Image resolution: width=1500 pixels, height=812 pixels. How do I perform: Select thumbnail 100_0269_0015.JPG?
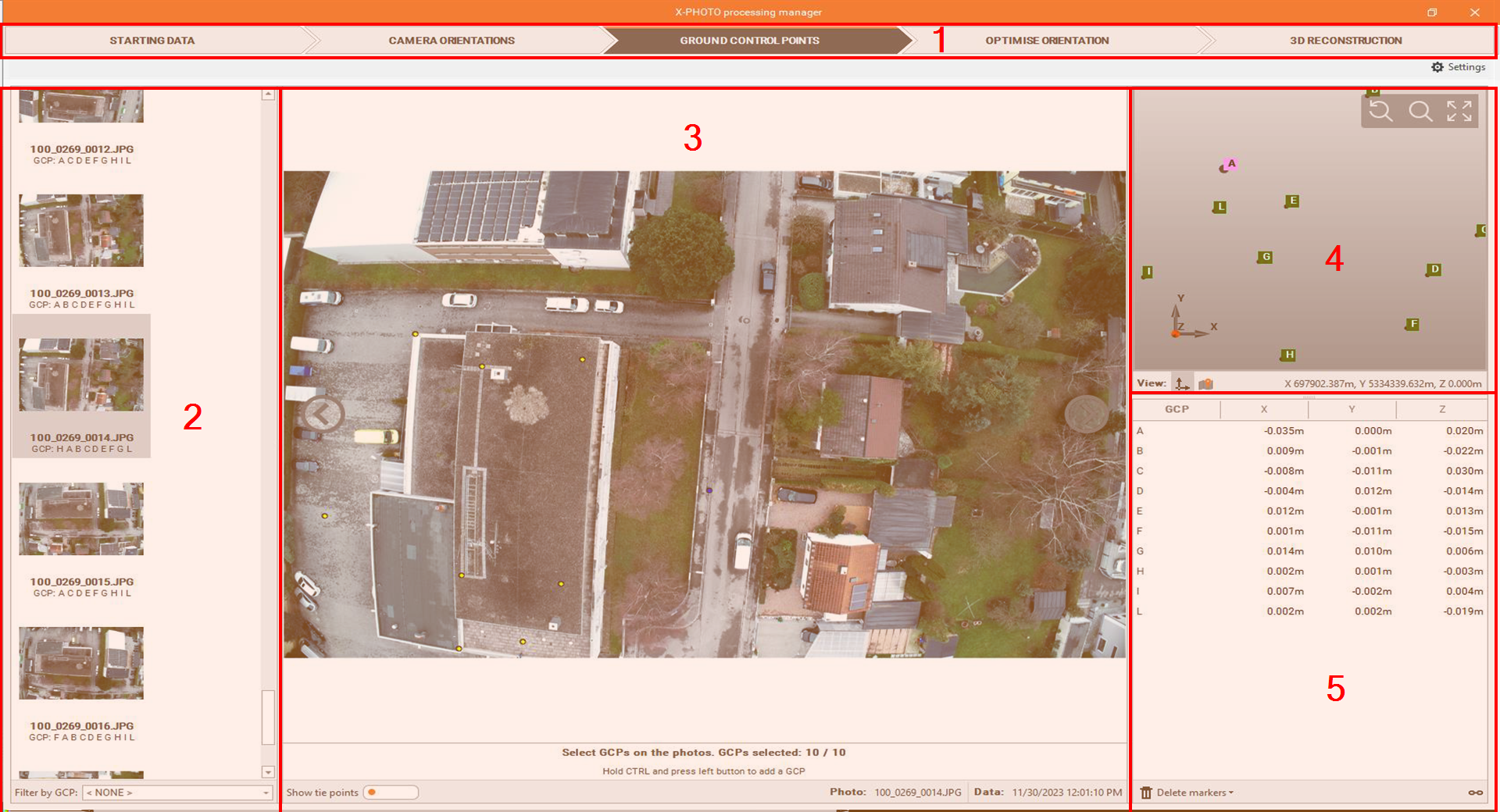coord(81,519)
